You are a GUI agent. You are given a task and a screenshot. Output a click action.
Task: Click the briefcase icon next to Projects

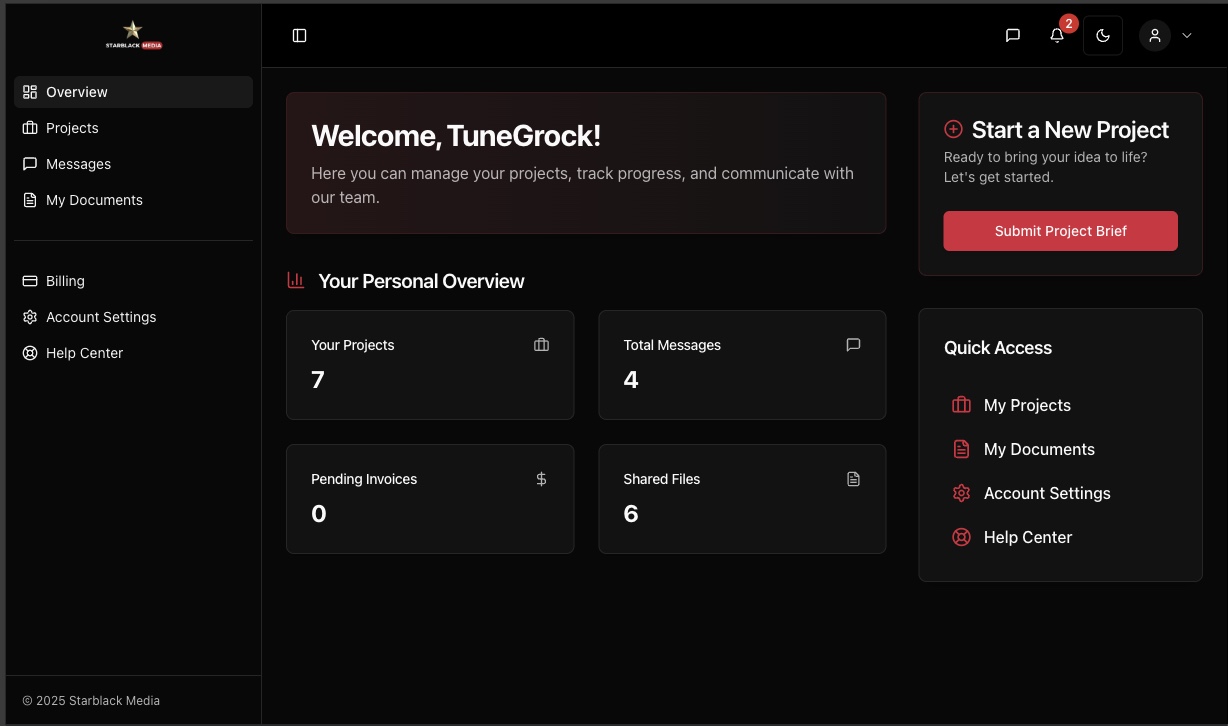coord(29,127)
